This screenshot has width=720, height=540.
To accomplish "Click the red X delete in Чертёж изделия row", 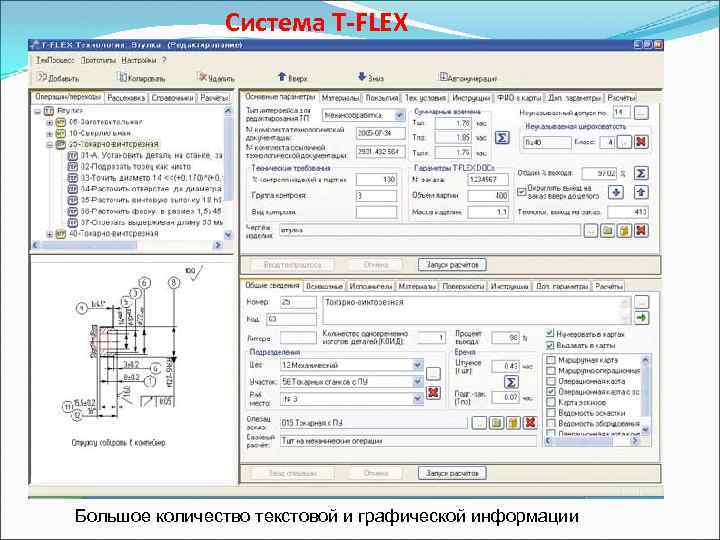I will (x=641, y=230).
